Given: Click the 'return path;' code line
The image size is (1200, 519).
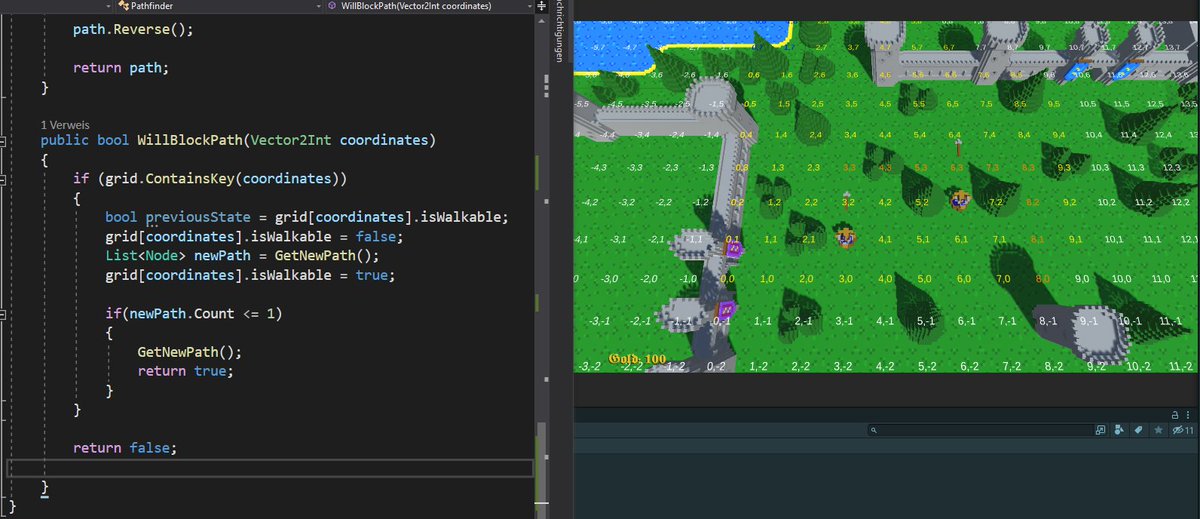Looking at the screenshot, I should tap(121, 68).
